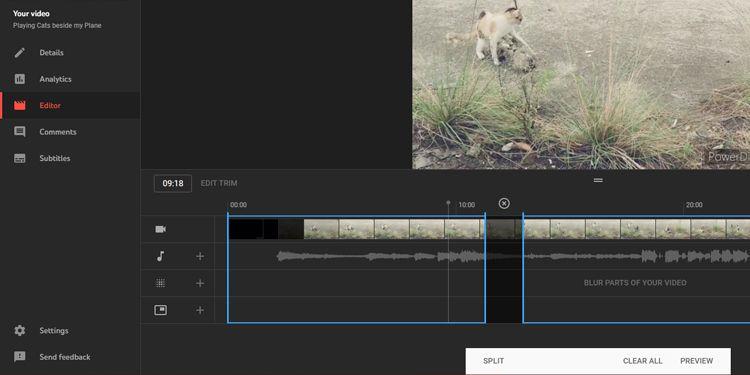
Task: Select the video camera track icon
Action: point(161,229)
